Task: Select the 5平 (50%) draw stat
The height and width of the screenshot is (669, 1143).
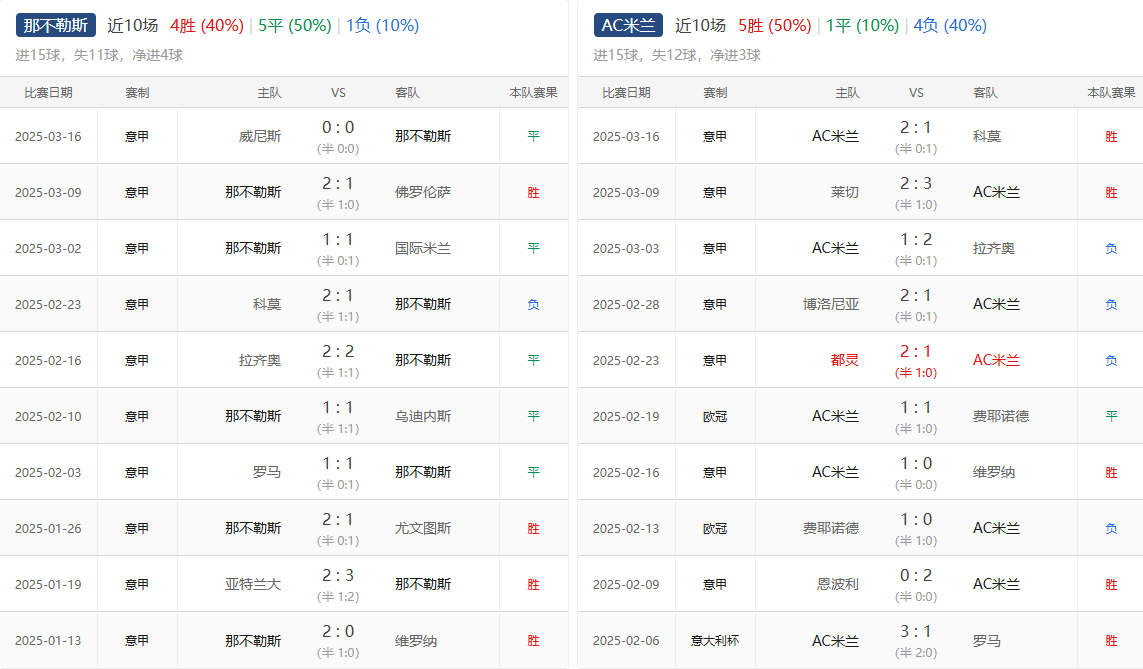Action: pos(295,26)
